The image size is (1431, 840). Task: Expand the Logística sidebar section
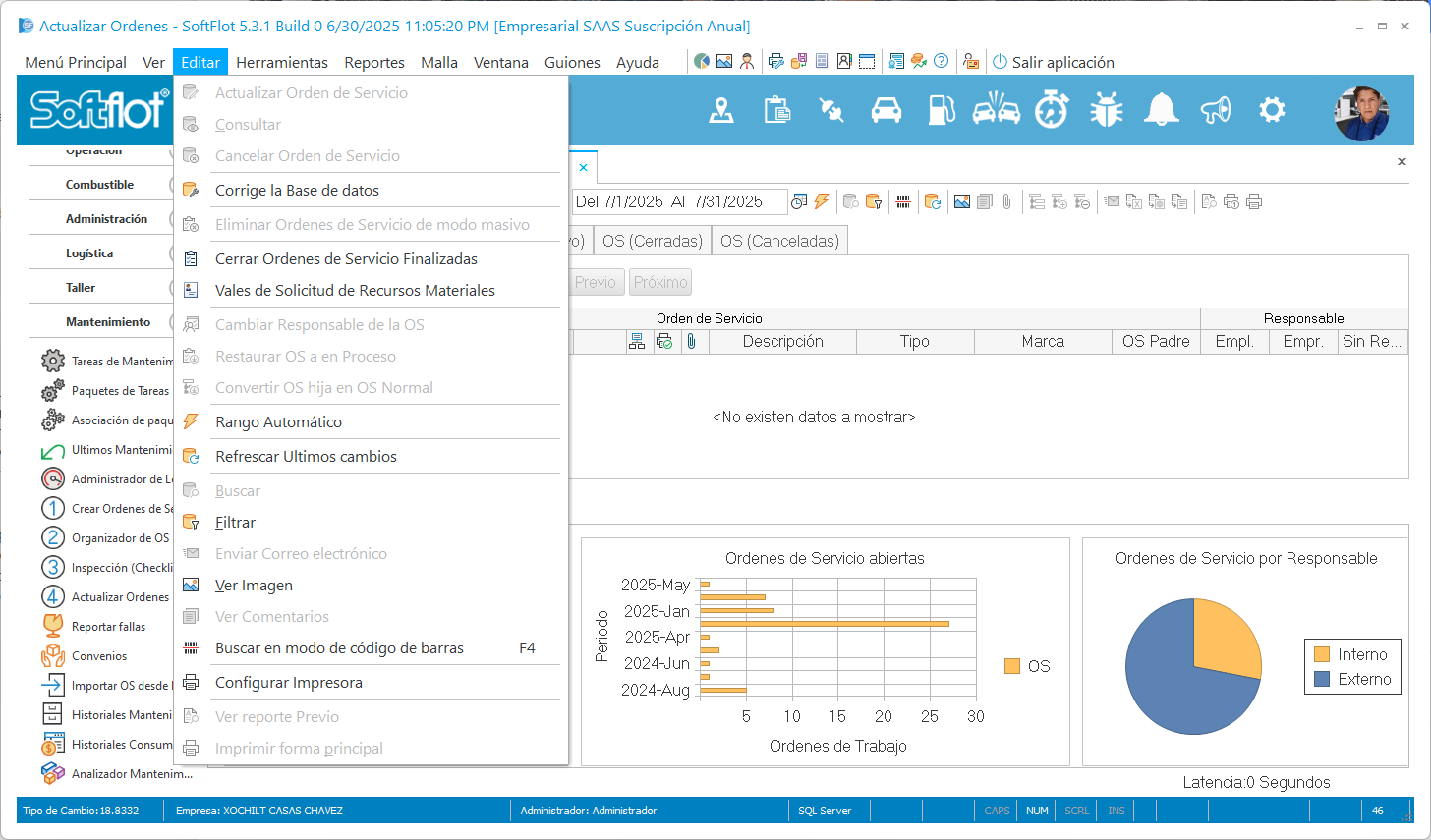[x=89, y=253]
